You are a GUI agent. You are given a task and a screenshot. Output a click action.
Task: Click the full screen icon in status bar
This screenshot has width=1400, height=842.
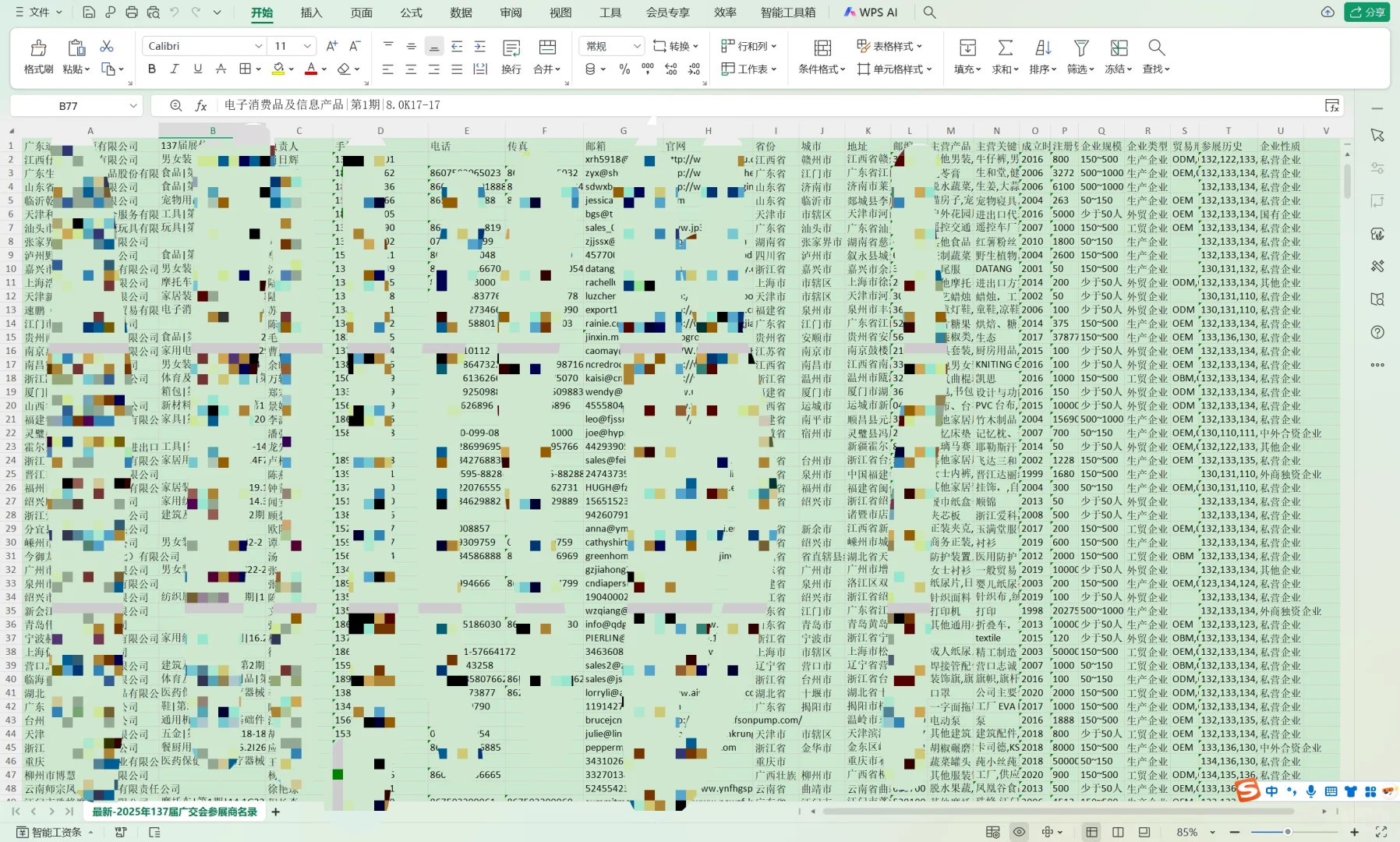tap(1381, 832)
